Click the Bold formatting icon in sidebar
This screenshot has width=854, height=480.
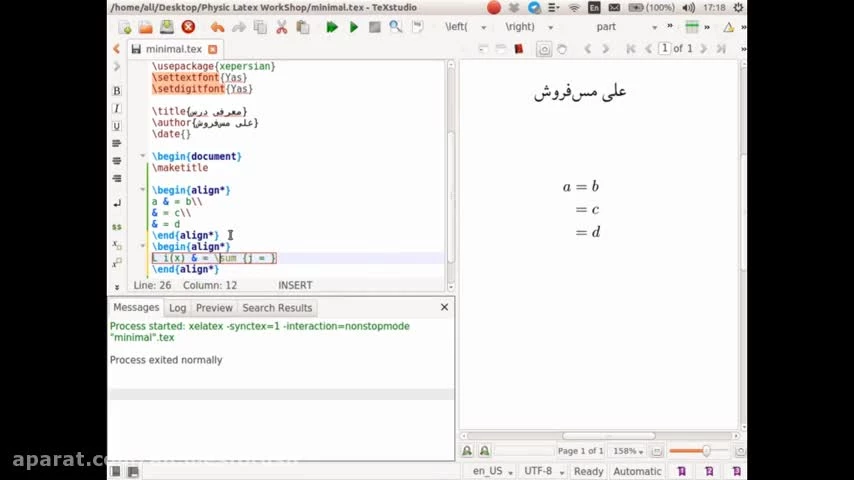click(x=117, y=90)
